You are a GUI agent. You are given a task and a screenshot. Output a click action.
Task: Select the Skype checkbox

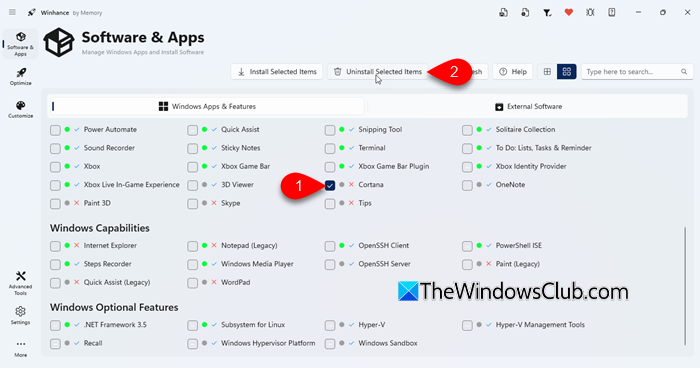click(192, 204)
